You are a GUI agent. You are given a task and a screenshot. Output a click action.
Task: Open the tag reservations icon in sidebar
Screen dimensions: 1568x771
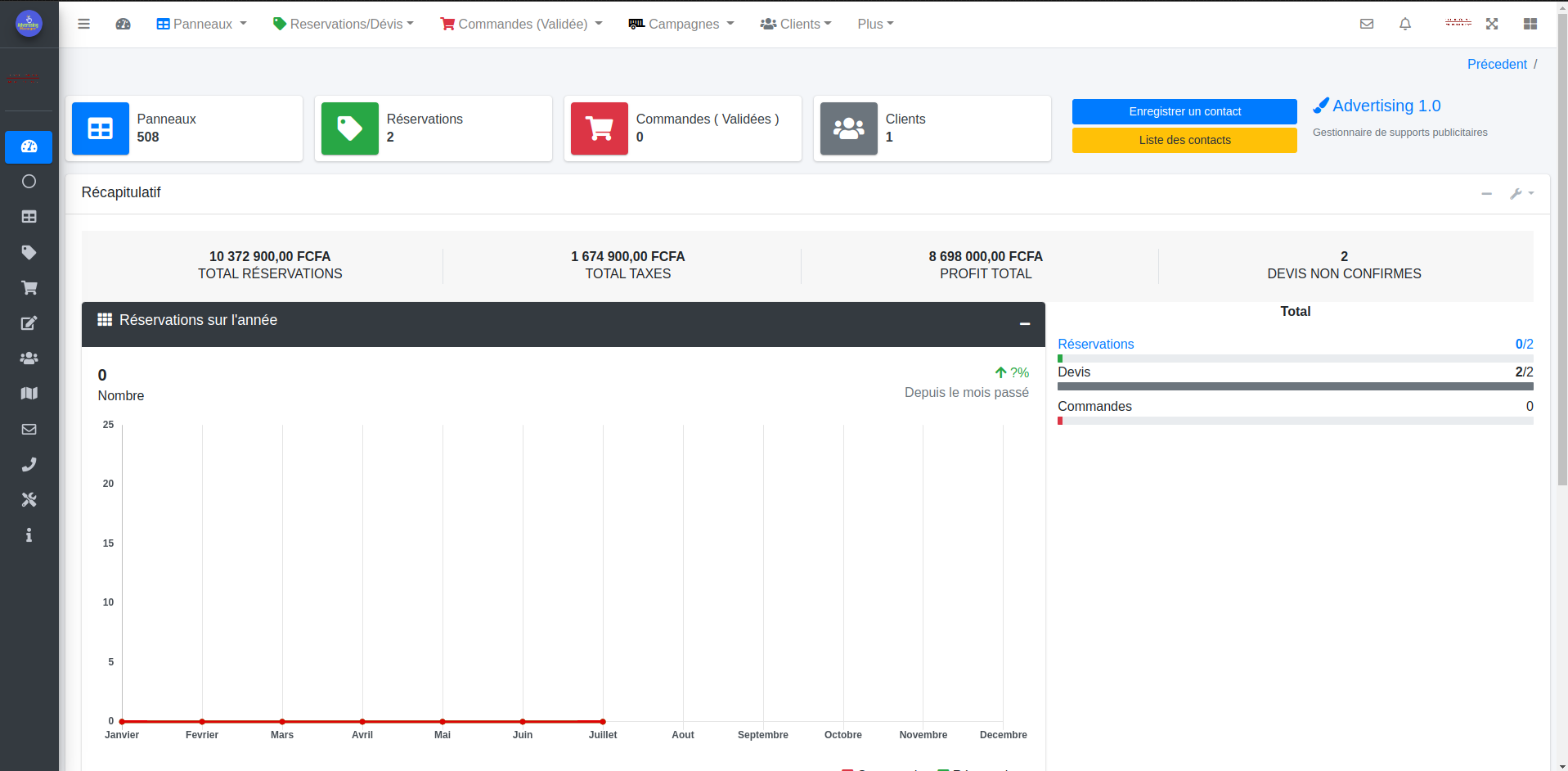point(29,252)
